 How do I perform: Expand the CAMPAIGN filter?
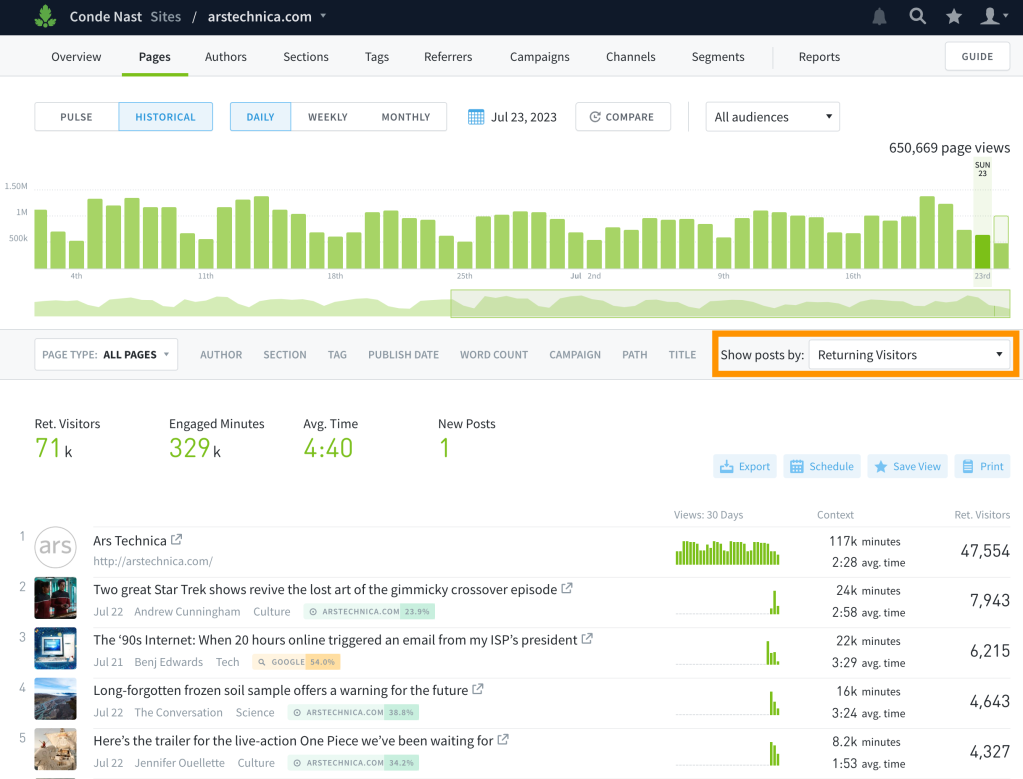coord(575,354)
